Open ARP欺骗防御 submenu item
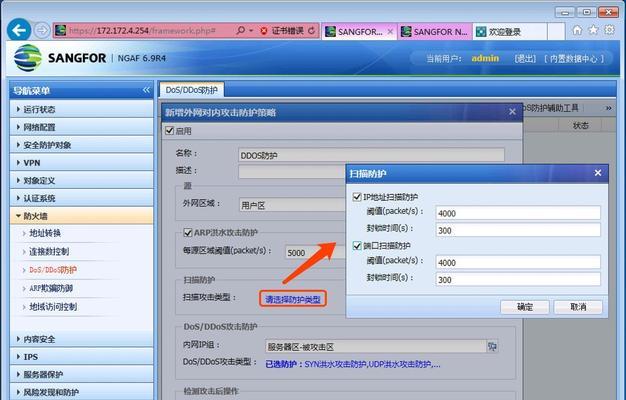 [x=51, y=288]
